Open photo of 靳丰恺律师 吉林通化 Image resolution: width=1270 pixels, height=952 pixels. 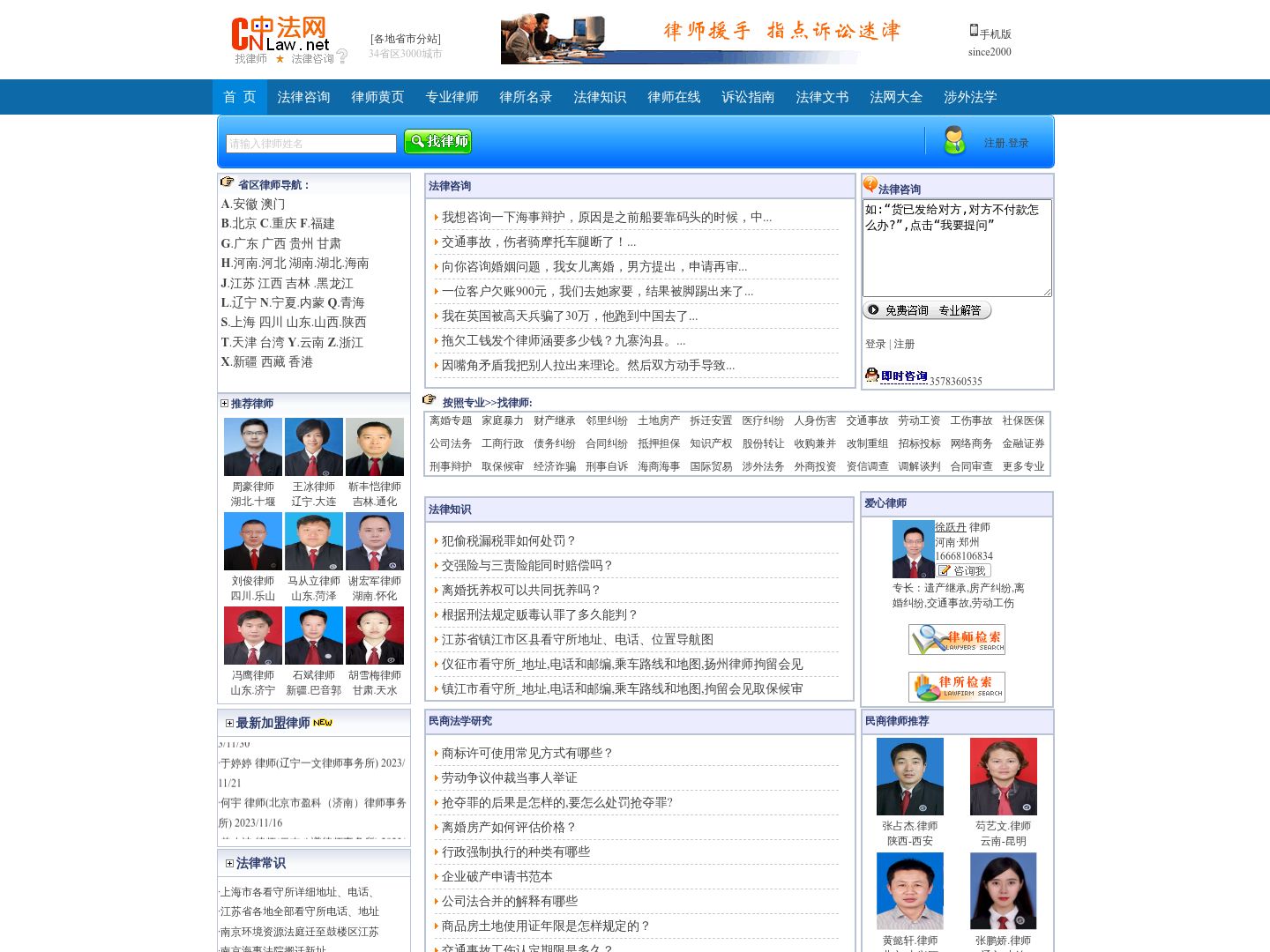(375, 447)
